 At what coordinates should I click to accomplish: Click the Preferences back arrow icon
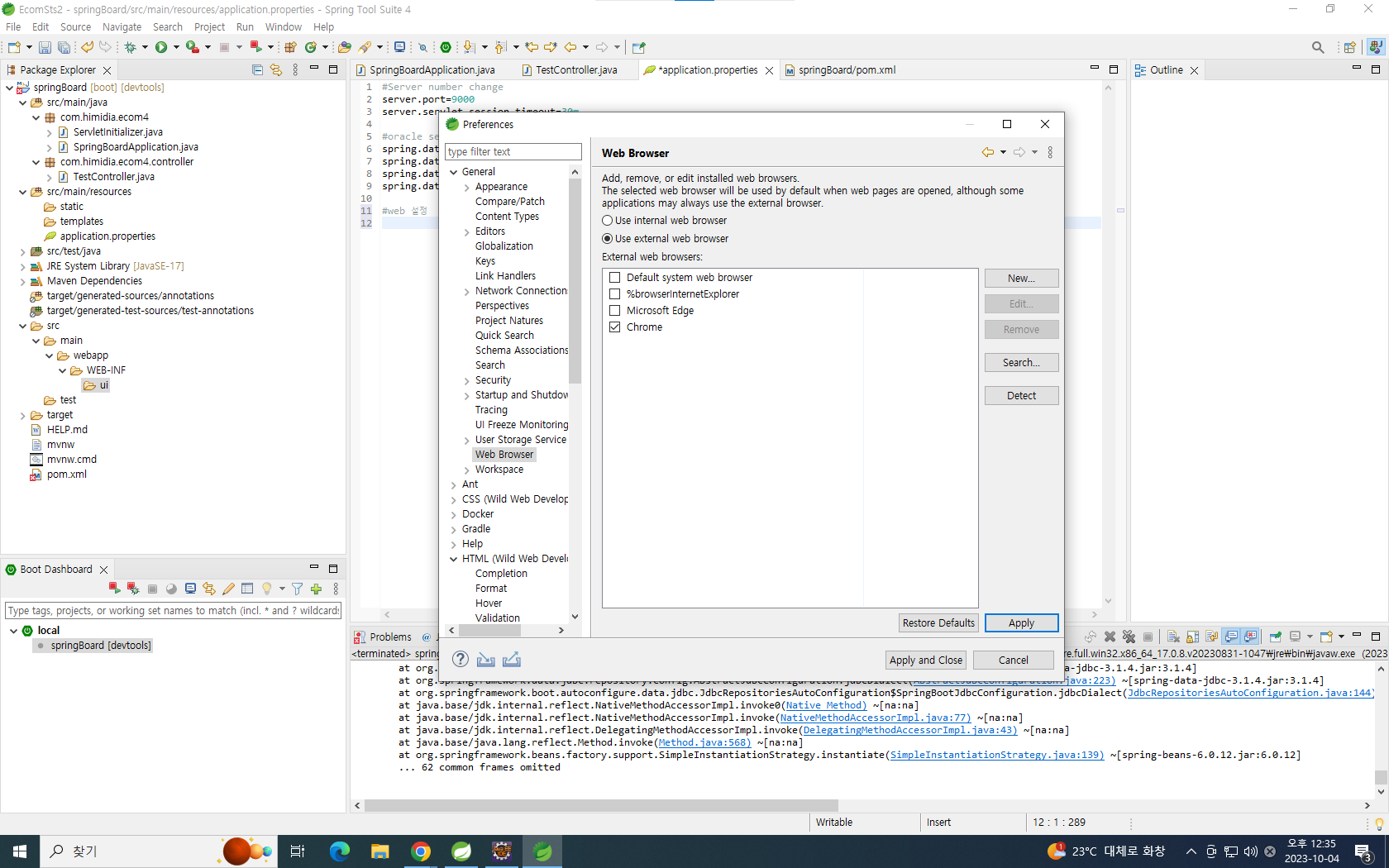(x=988, y=152)
